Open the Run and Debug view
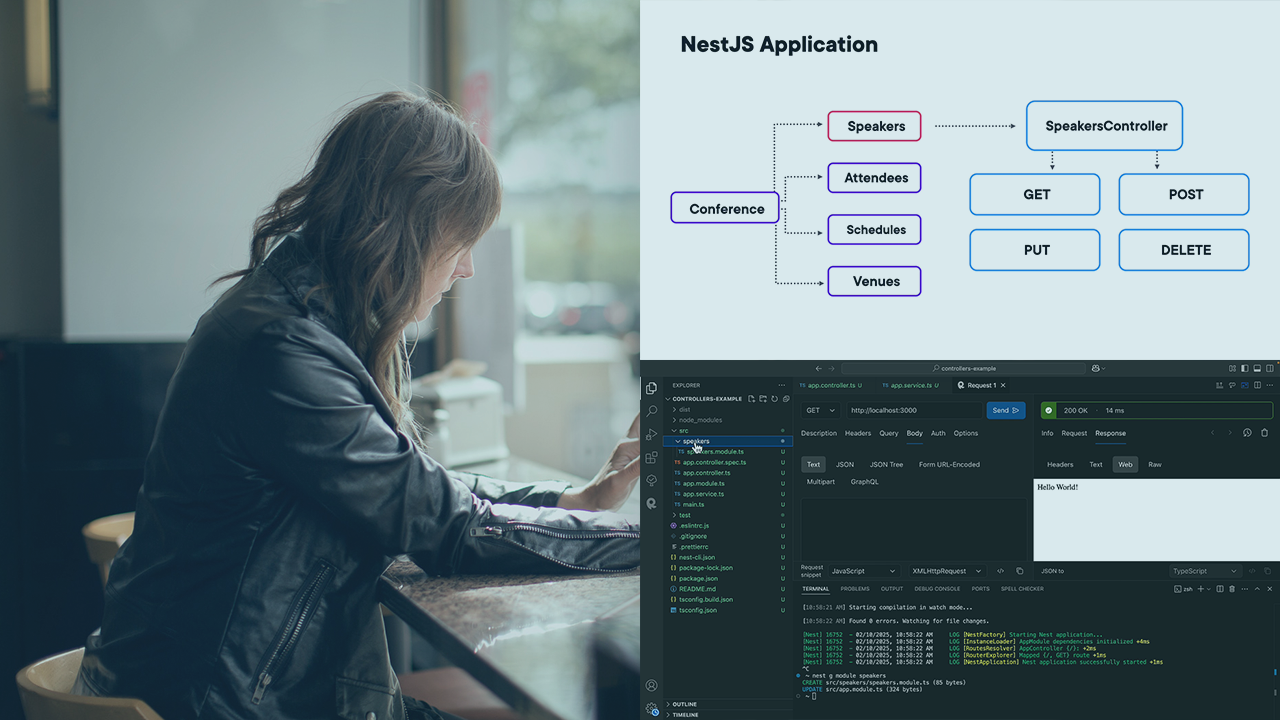This screenshot has height=720, width=1280. 651,434
